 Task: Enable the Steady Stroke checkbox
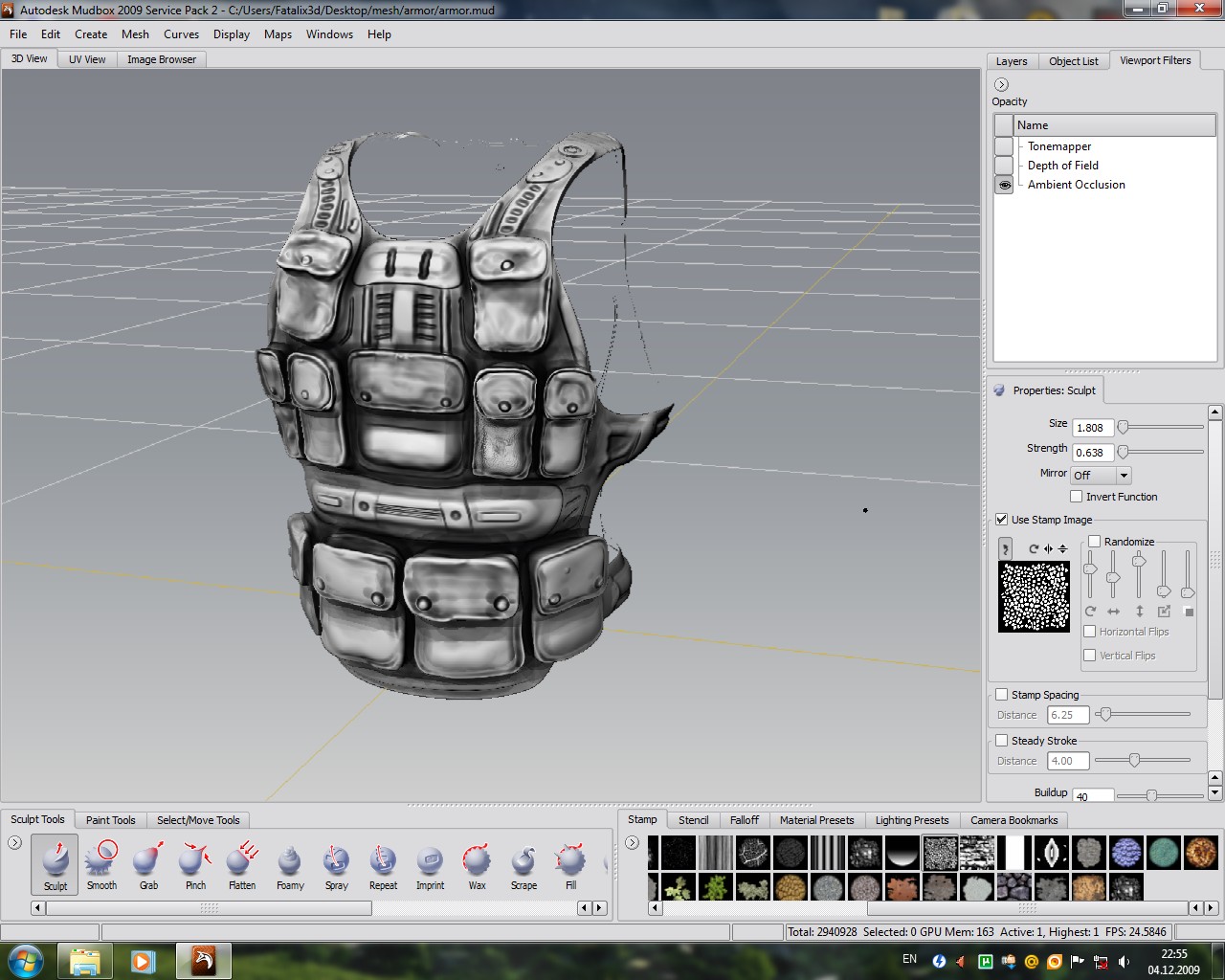tap(1001, 741)
